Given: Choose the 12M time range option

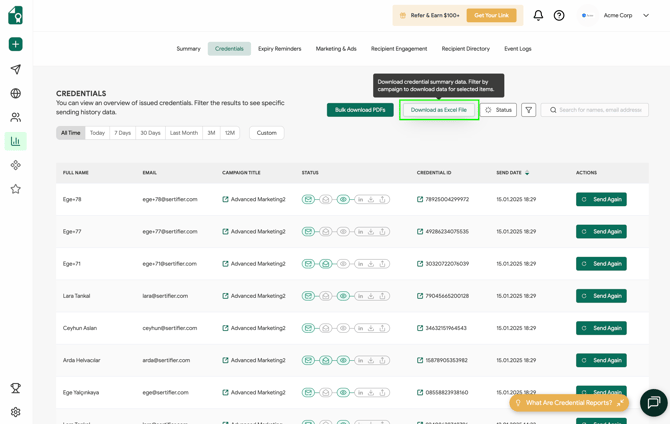Looking at the screenshot, I should [230, 133].
